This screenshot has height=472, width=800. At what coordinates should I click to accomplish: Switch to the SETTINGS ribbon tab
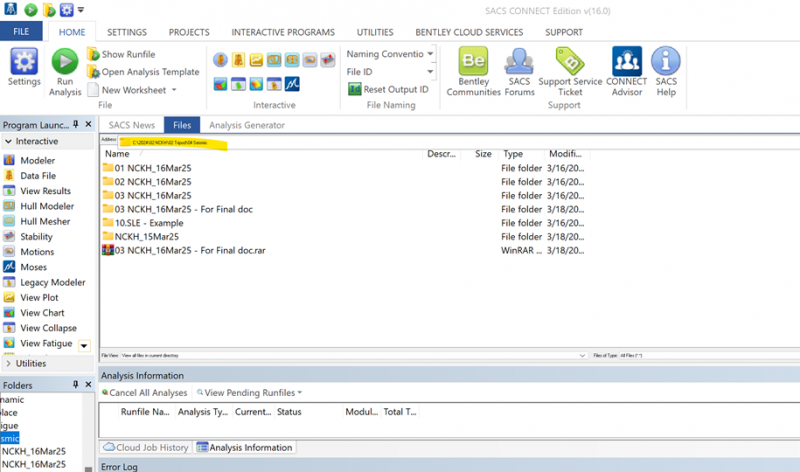(x=127, y=32)
